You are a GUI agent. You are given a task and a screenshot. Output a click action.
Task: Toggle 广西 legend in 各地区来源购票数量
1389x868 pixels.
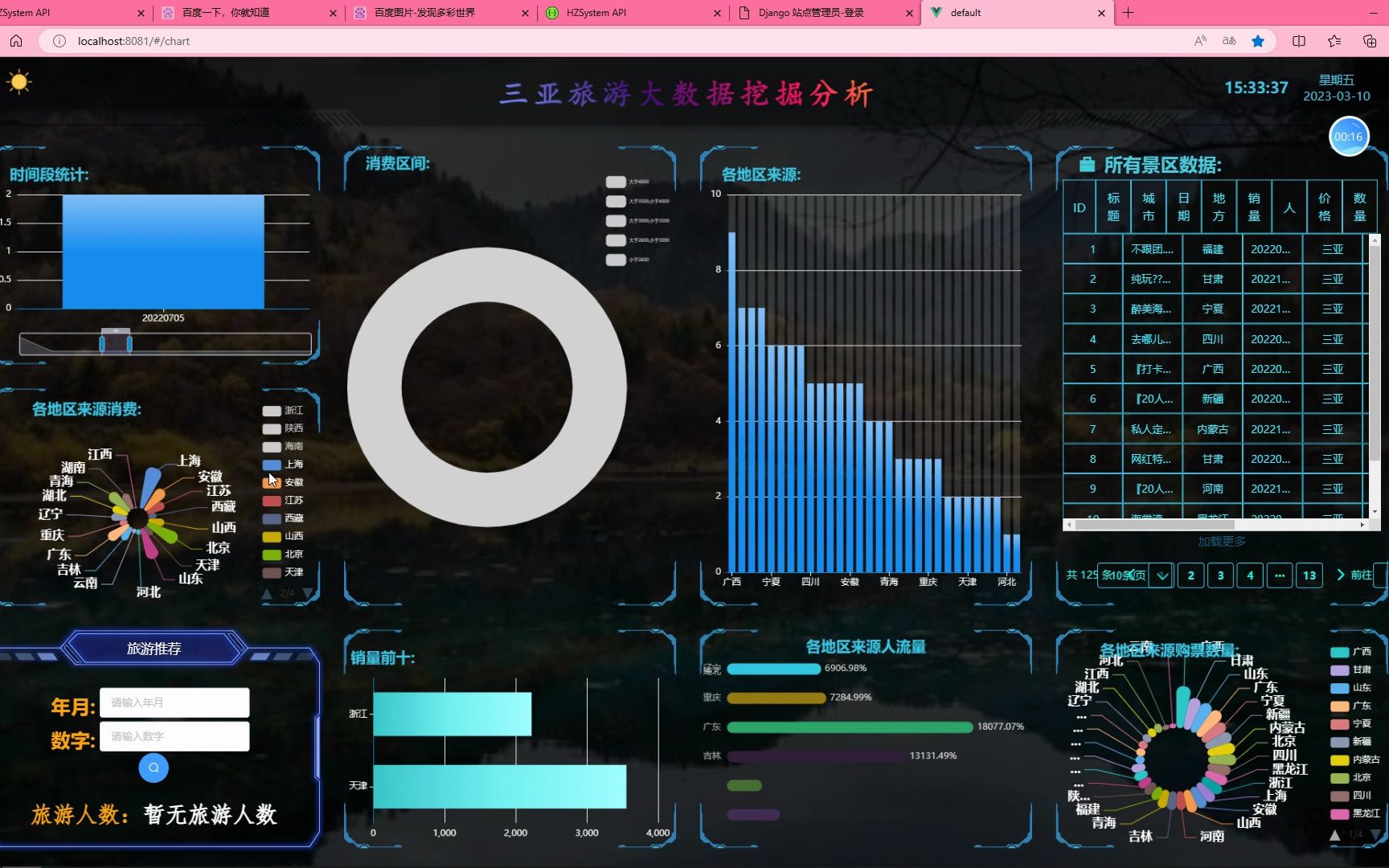[1350, 652]
